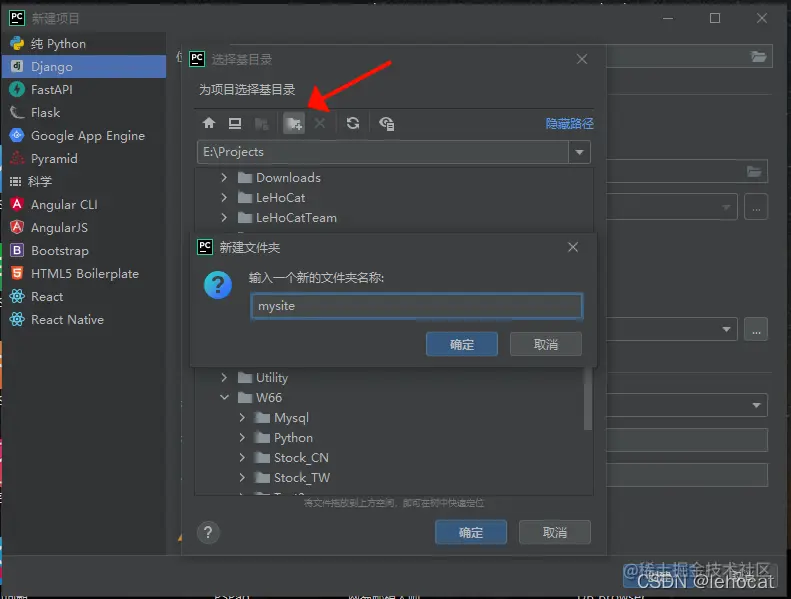The height and width of the screenshot is (599, 791).
Task: Choose React project type
Action: [84, 296]
